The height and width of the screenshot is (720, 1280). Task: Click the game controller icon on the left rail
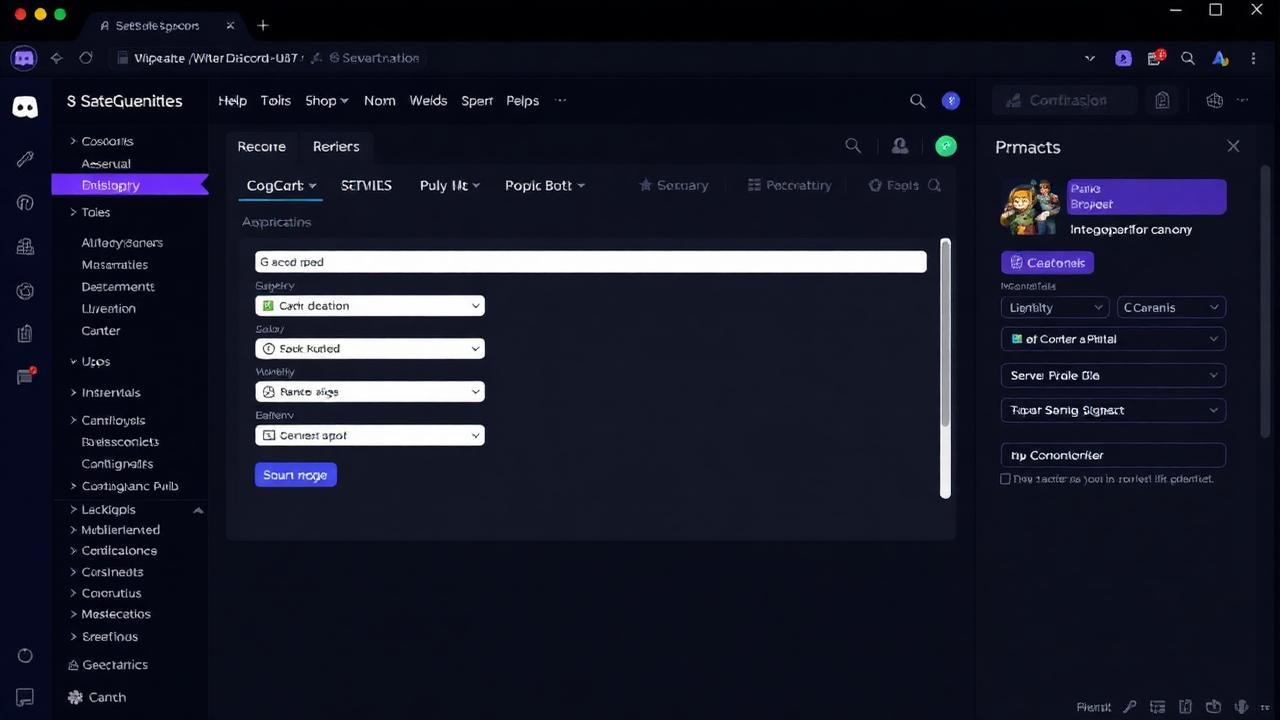coord(24,291)
